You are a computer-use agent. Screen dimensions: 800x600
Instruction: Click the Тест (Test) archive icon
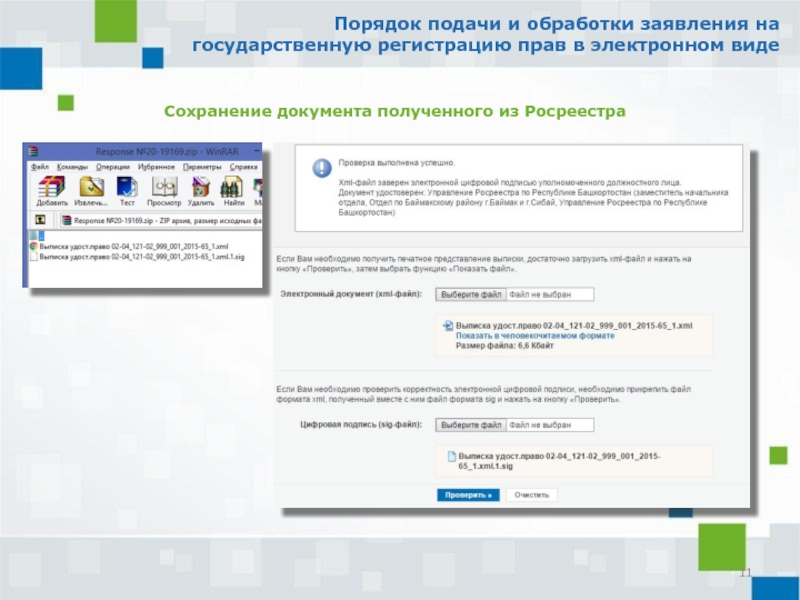[127, 189]
